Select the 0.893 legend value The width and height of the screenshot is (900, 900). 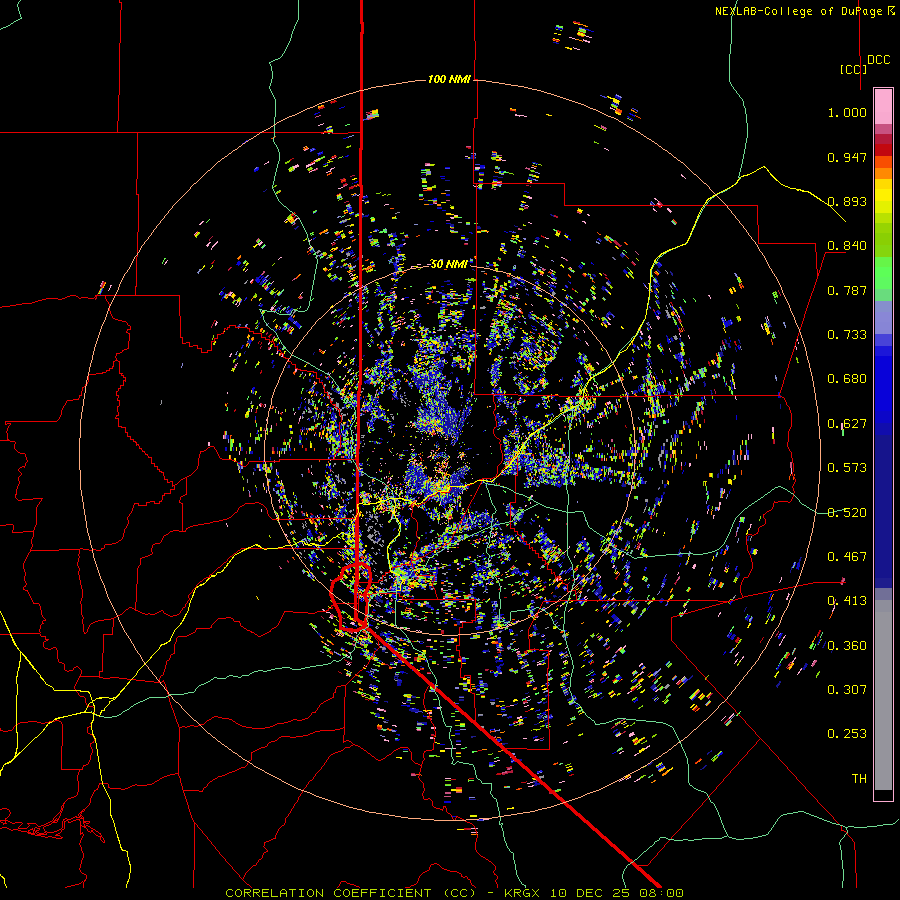click(x=847, y=201)
